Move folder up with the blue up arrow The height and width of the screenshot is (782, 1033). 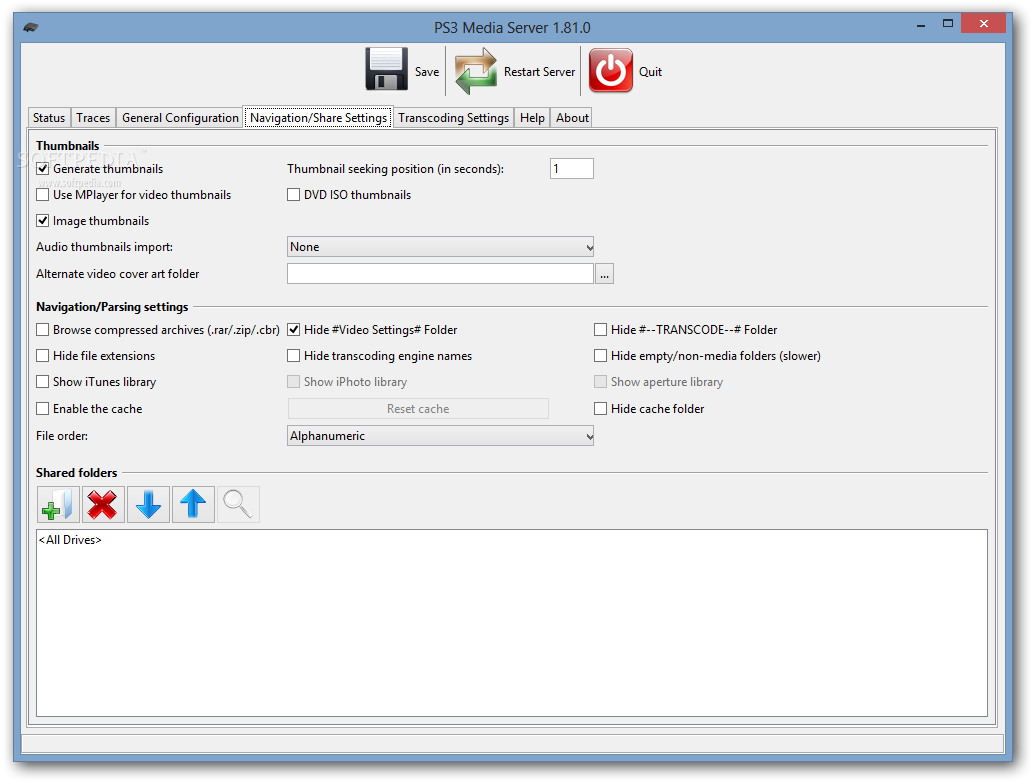coord(193,505)
